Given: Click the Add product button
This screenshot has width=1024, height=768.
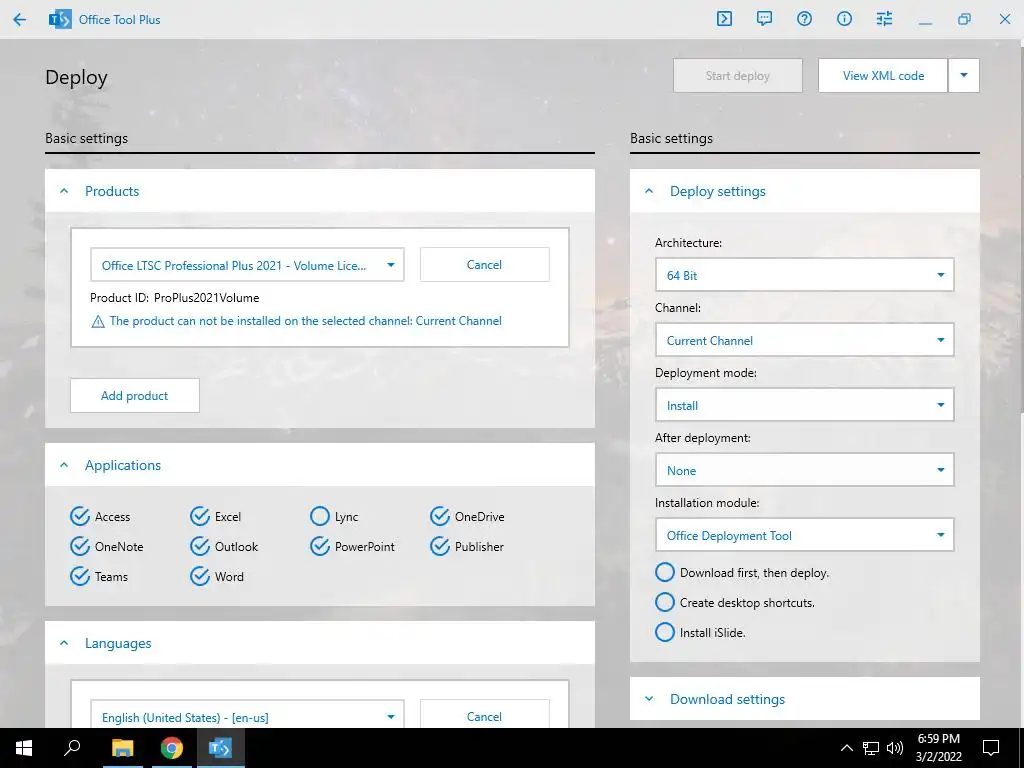Looking at the screenshot, I should tap(135, 396).
